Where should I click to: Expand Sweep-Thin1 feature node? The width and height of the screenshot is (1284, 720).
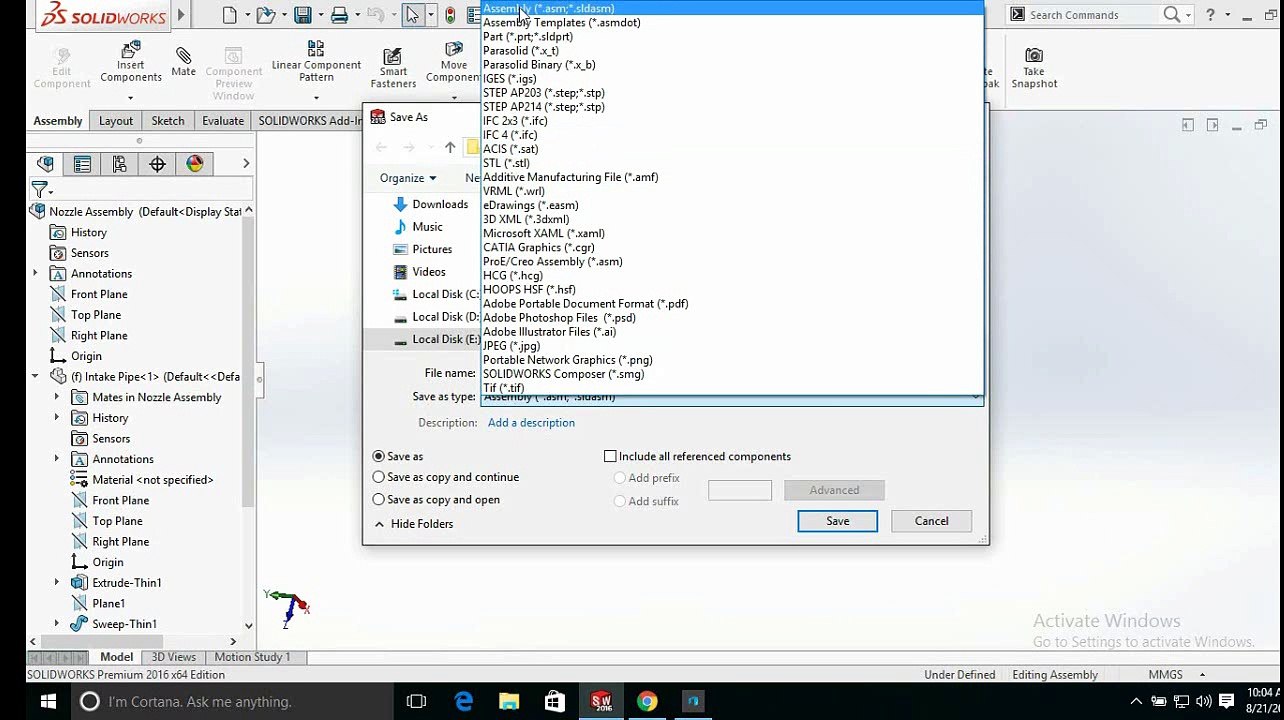point(57,624)
